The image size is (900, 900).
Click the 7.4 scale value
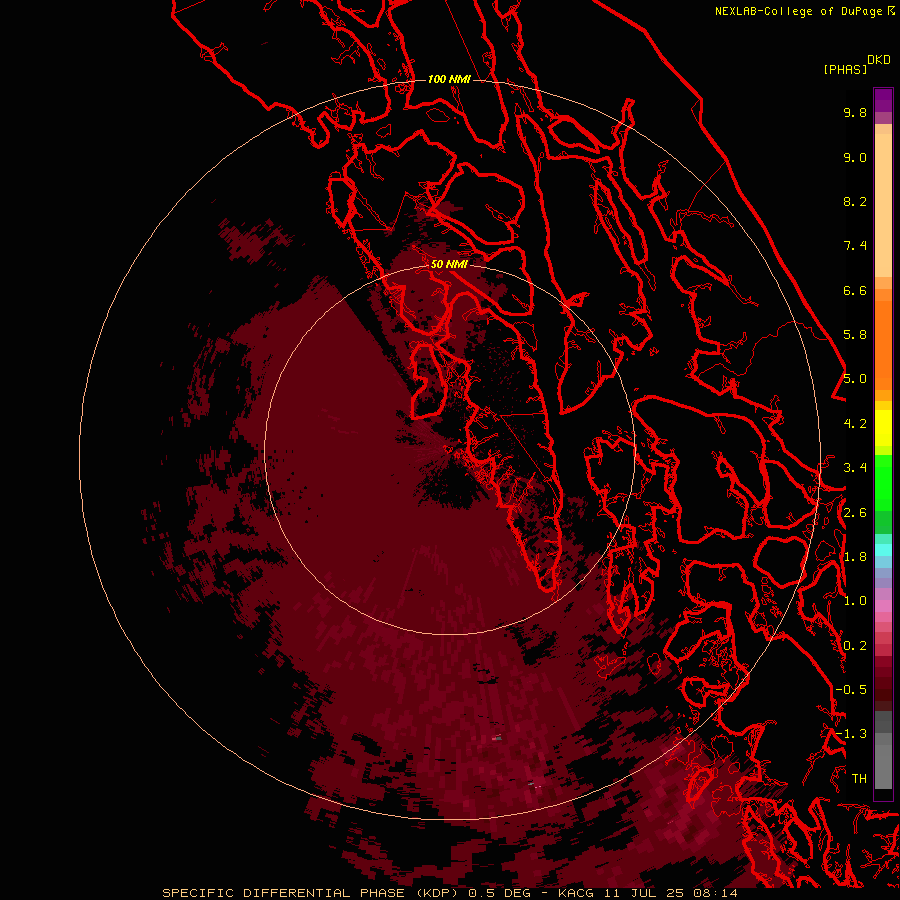pos(855,246)
